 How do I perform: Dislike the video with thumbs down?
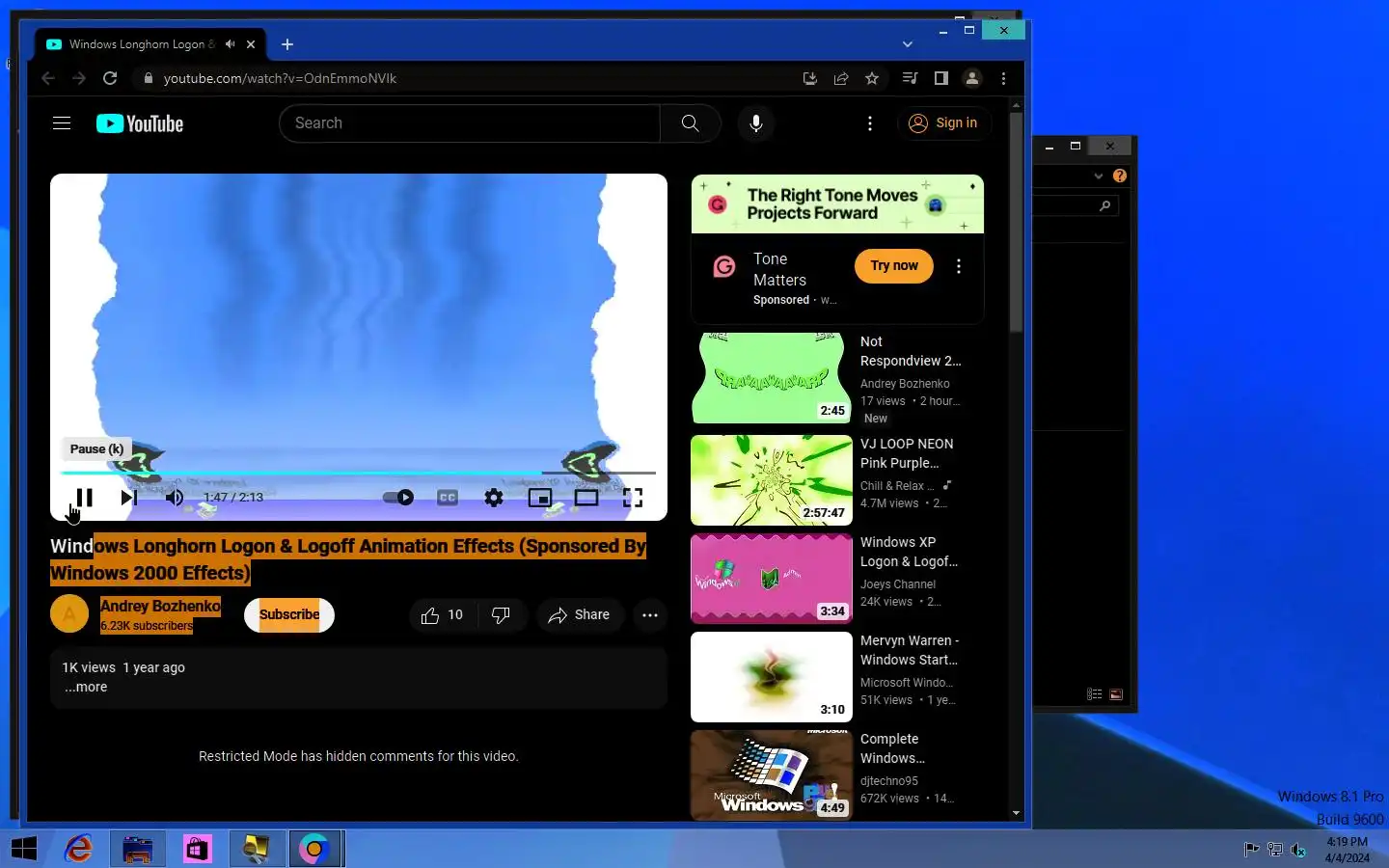pos(501,615)
